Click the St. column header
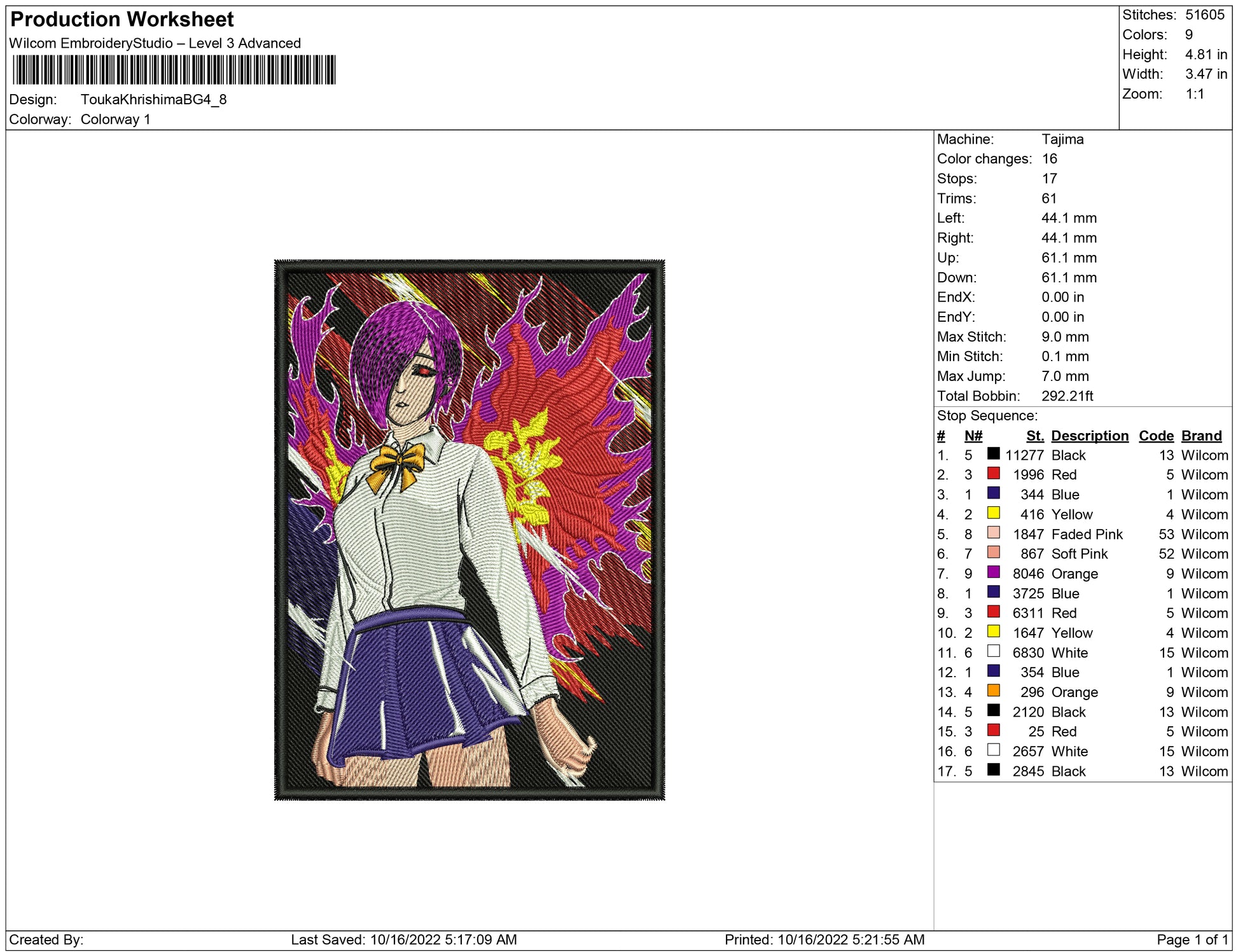This screenshot has height=952, width=1238. 1034,436
